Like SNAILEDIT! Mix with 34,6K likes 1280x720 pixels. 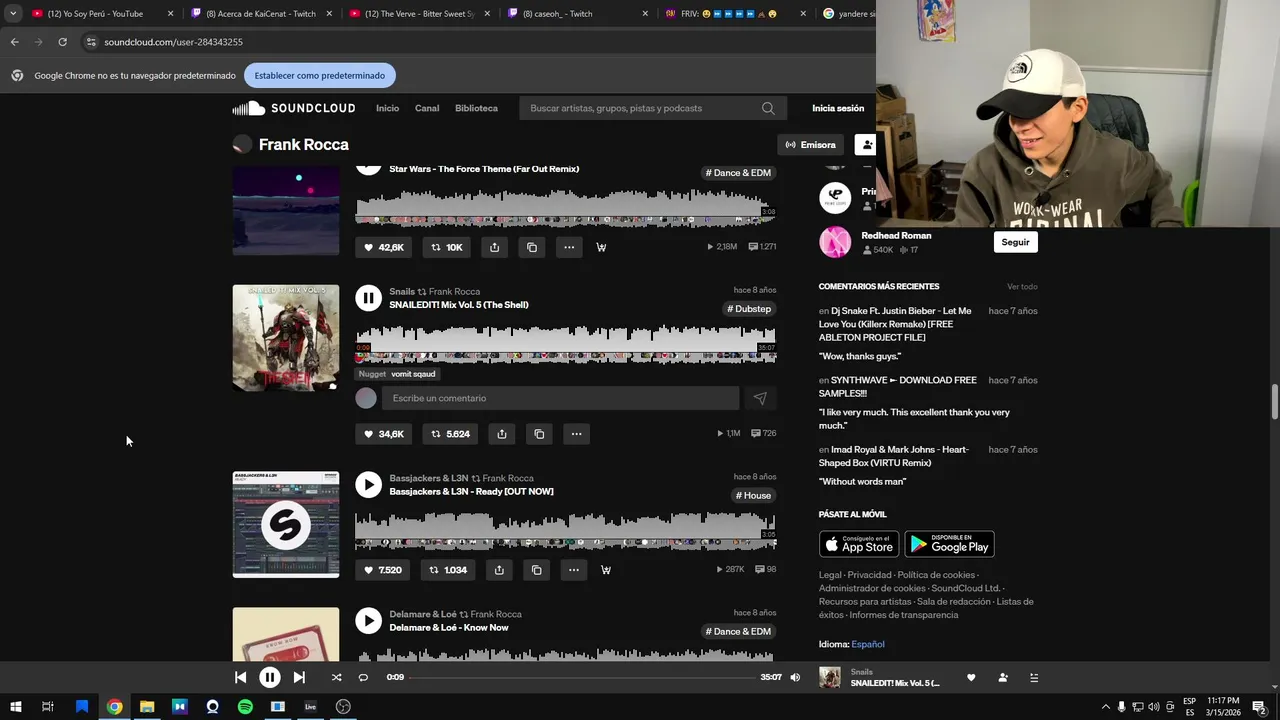pos(383,434)
